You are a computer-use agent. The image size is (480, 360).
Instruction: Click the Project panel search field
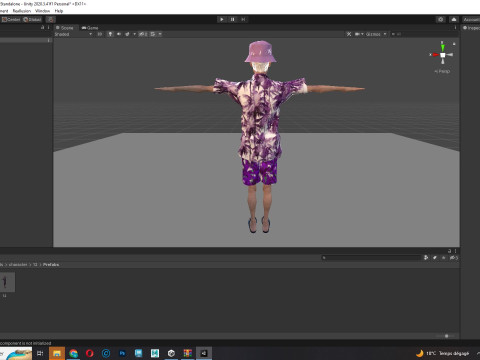(371, 257)
